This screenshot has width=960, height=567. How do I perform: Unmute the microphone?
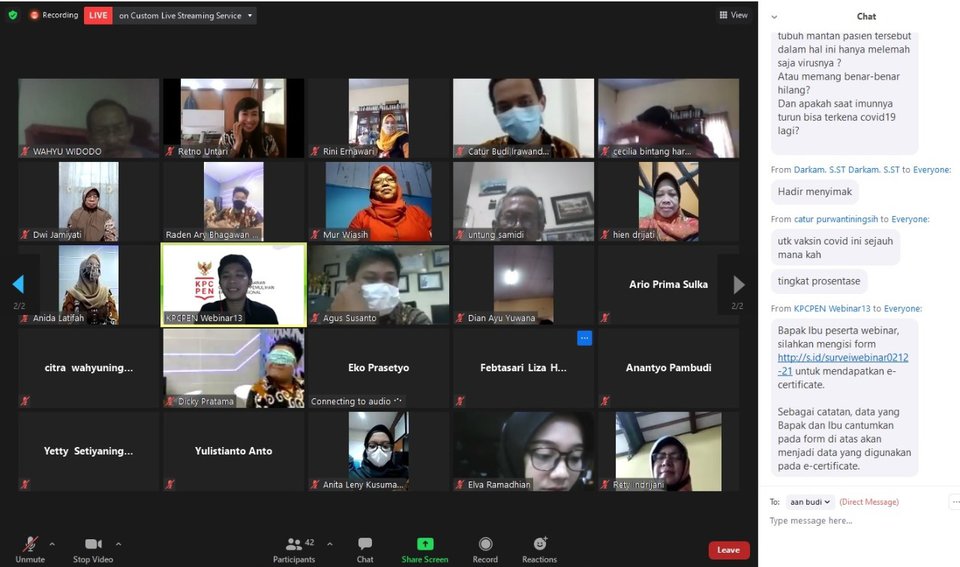30,544
